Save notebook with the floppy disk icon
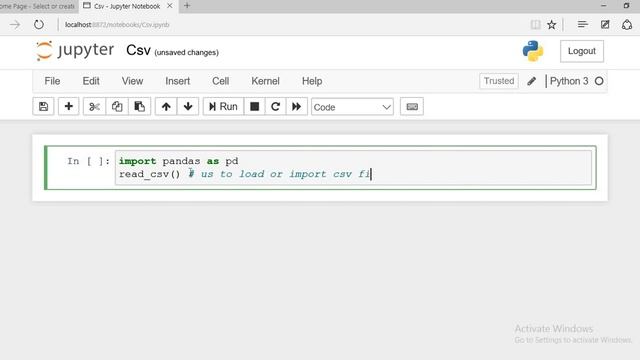This screenshot has width=640, height=360. tap(43, 107)
